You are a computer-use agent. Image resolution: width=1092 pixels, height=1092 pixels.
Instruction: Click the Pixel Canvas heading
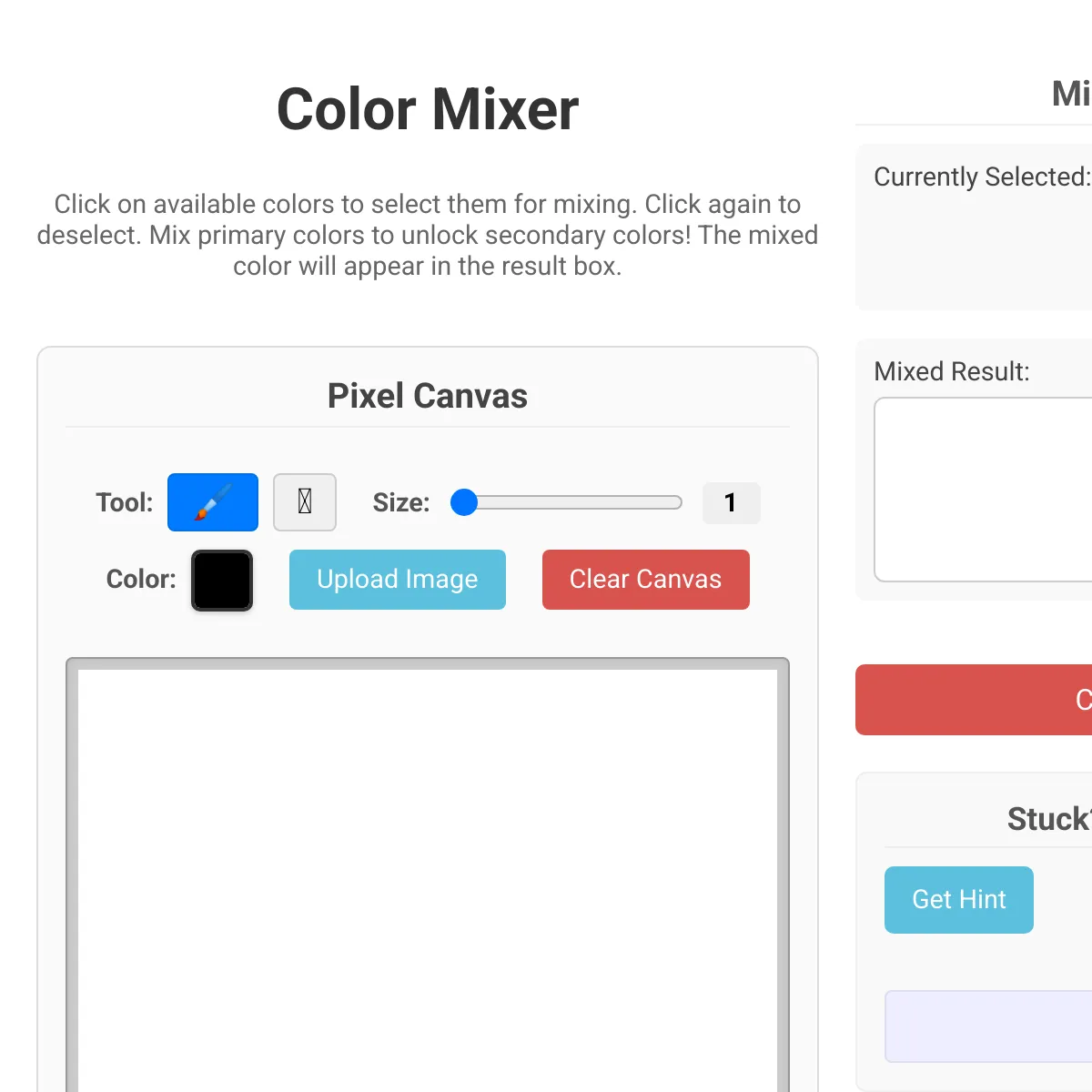click(428, 396)
